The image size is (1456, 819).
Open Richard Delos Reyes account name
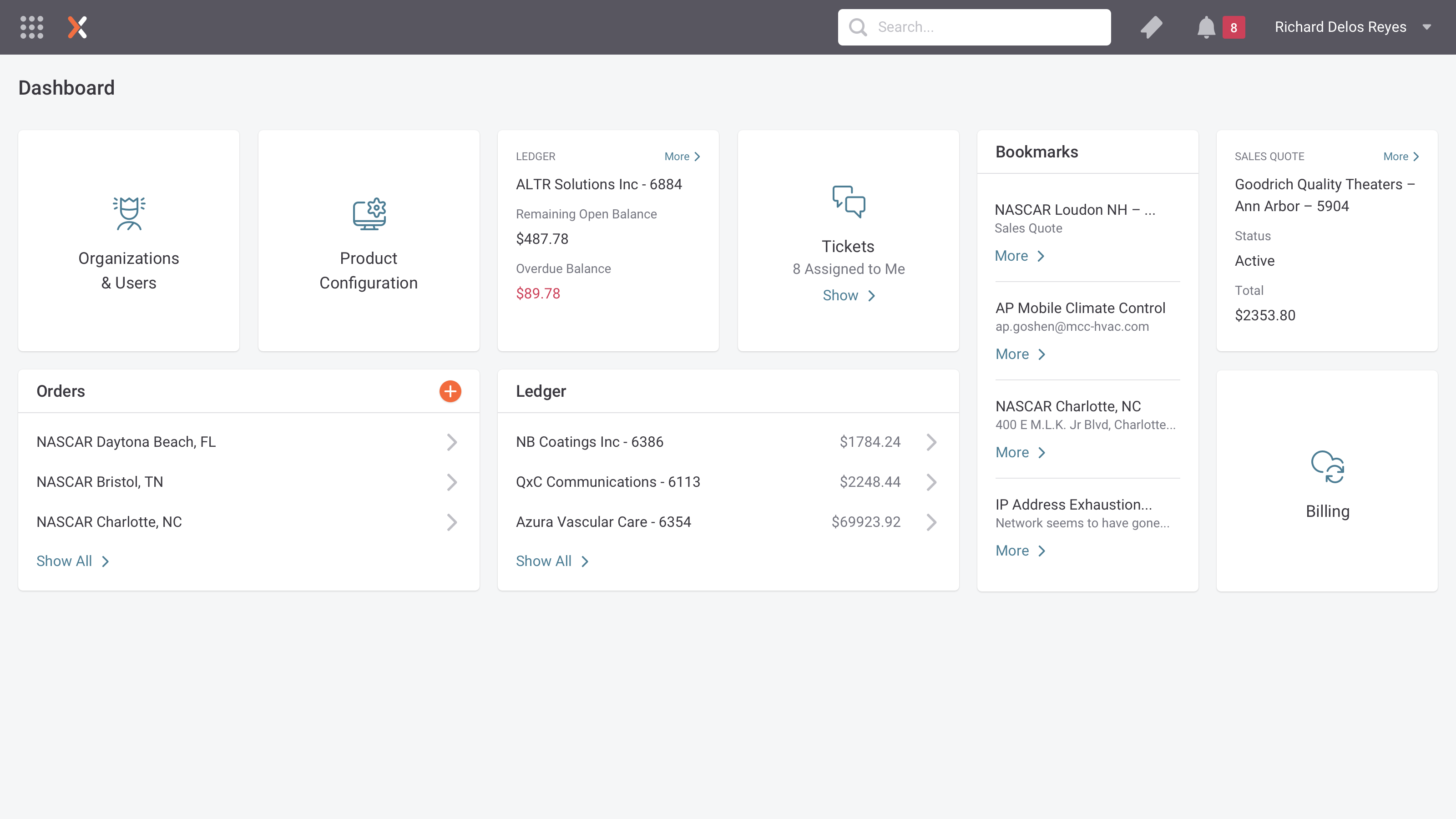click(1340, 27)
